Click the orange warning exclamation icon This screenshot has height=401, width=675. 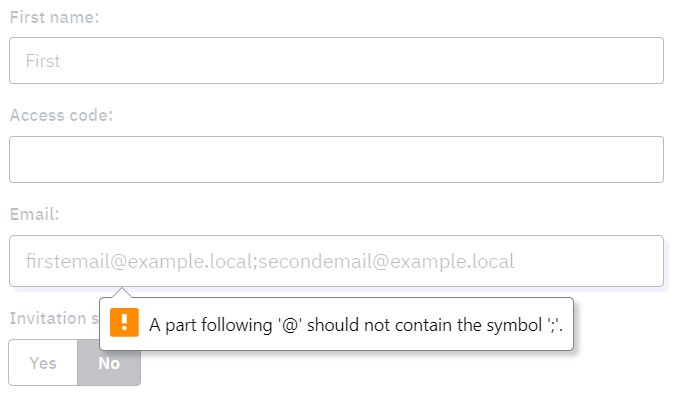pos(124,323)
